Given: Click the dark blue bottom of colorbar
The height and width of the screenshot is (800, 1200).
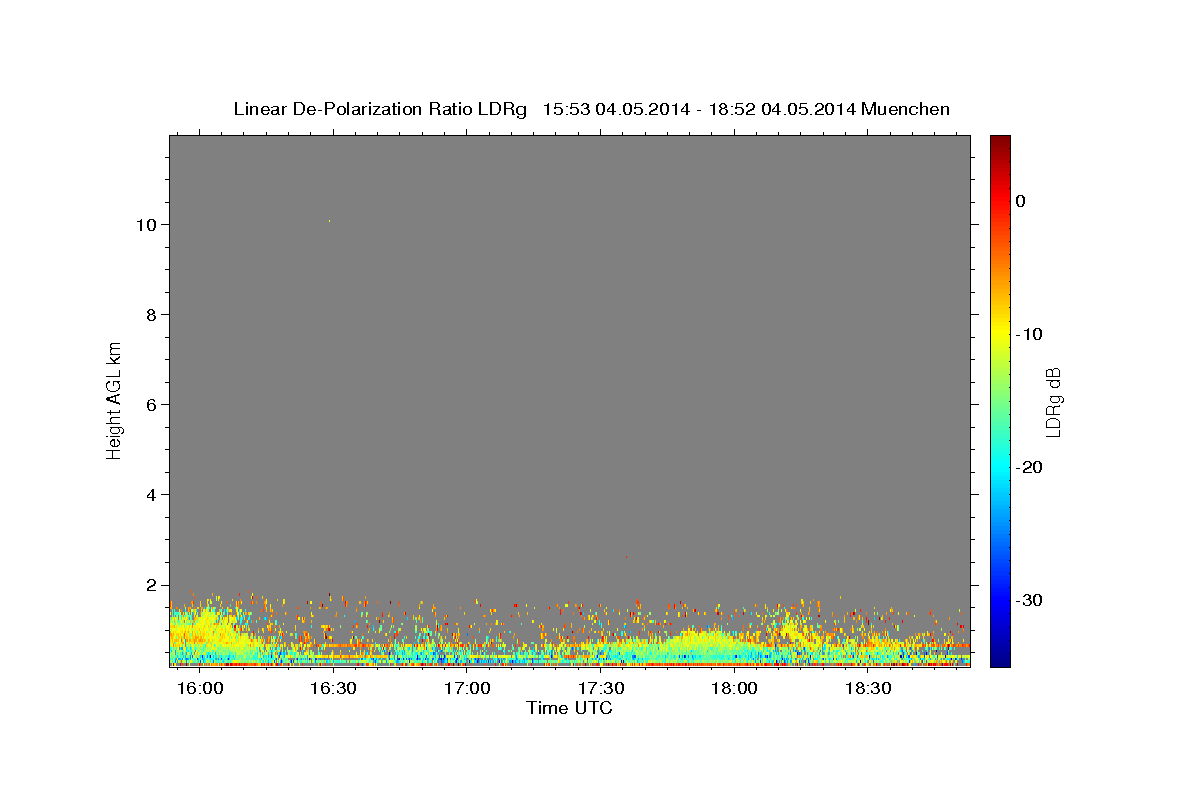Looking at the screenshot, I should pos(1000,658).
